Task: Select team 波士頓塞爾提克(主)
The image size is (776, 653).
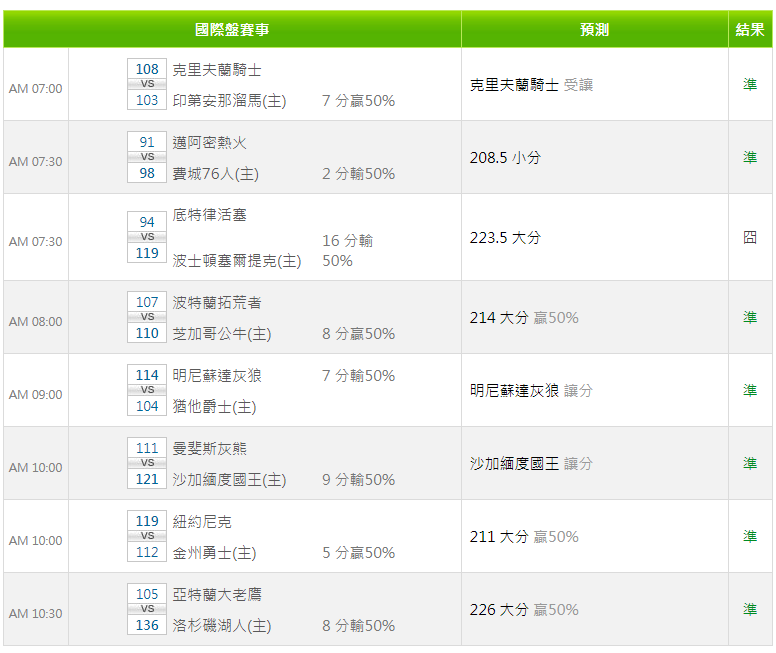Action: (x=237, y=260)
